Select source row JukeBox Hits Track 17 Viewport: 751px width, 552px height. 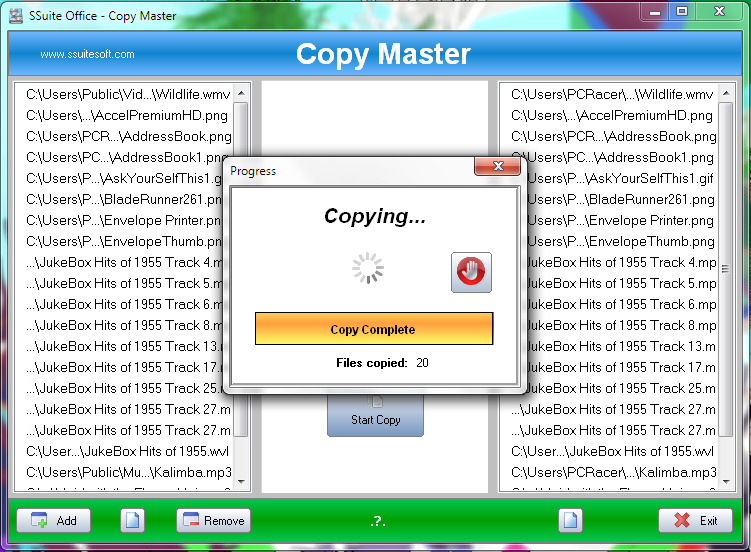tap(125, 368)
